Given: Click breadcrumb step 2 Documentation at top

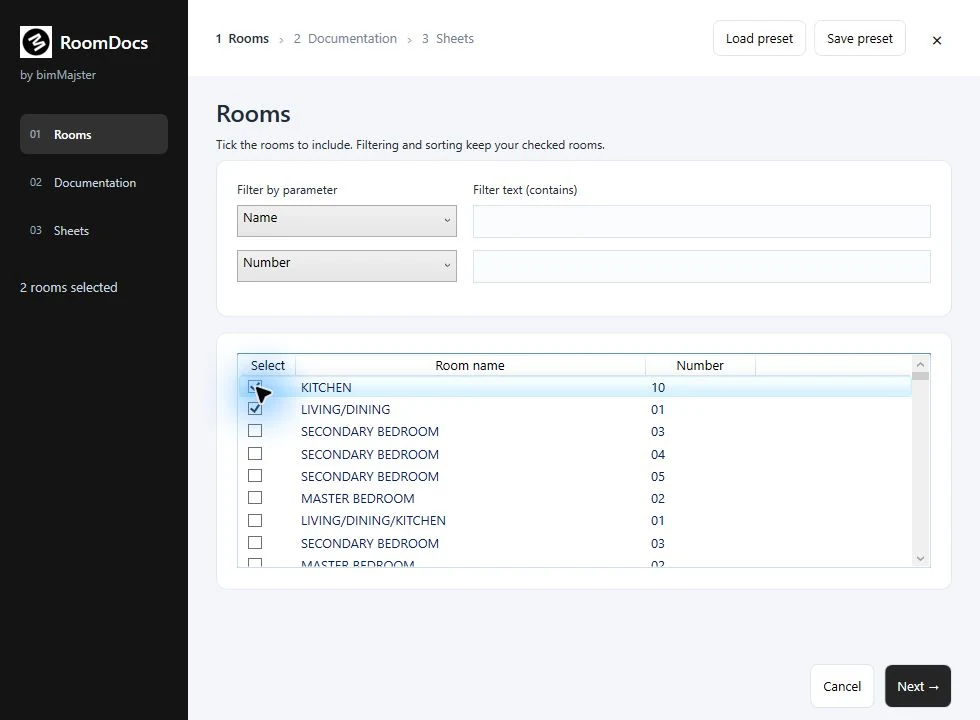Looking at the screenshot, I should tap(345, 39).
